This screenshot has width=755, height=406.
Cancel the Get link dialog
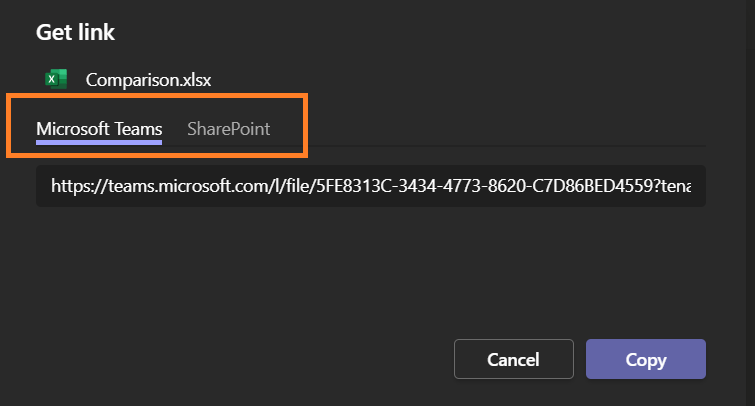point(513,359)
